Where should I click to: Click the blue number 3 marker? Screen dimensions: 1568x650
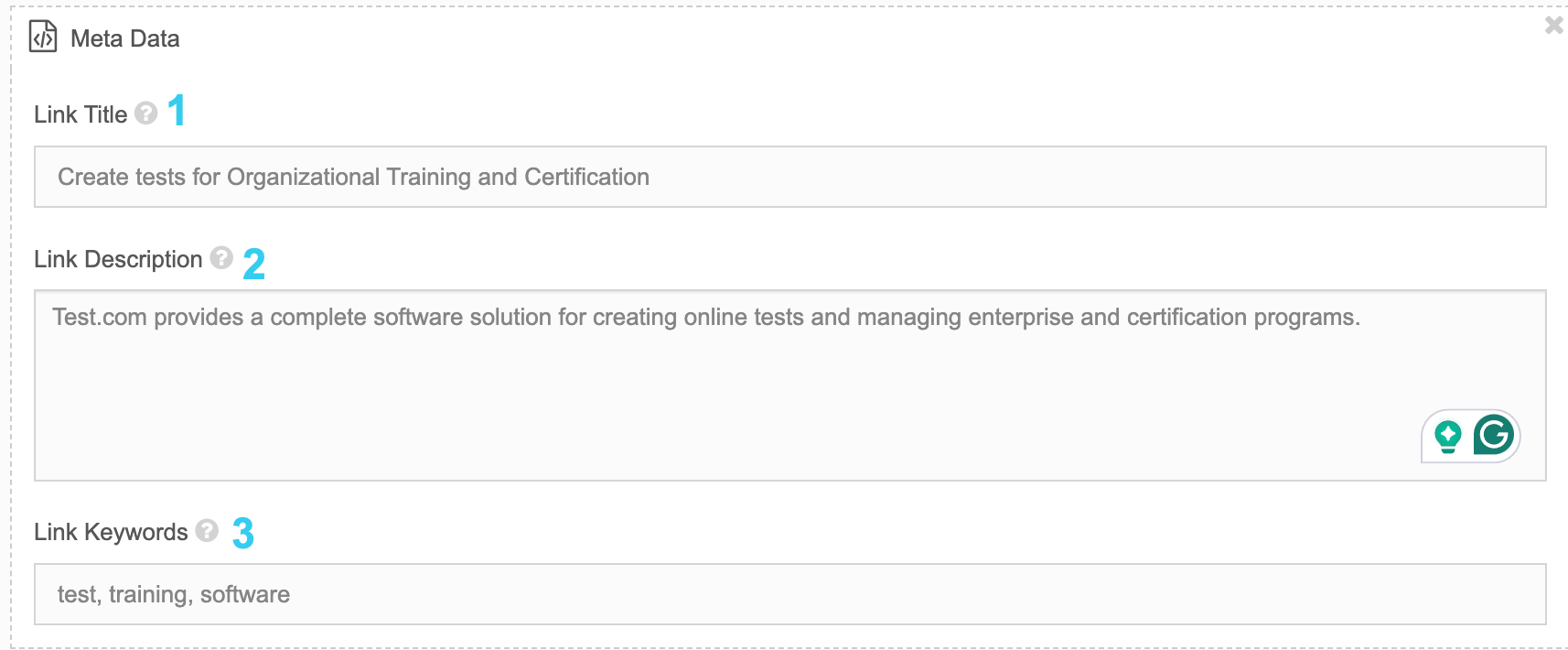pyautogui.click(x=243, y=533)
